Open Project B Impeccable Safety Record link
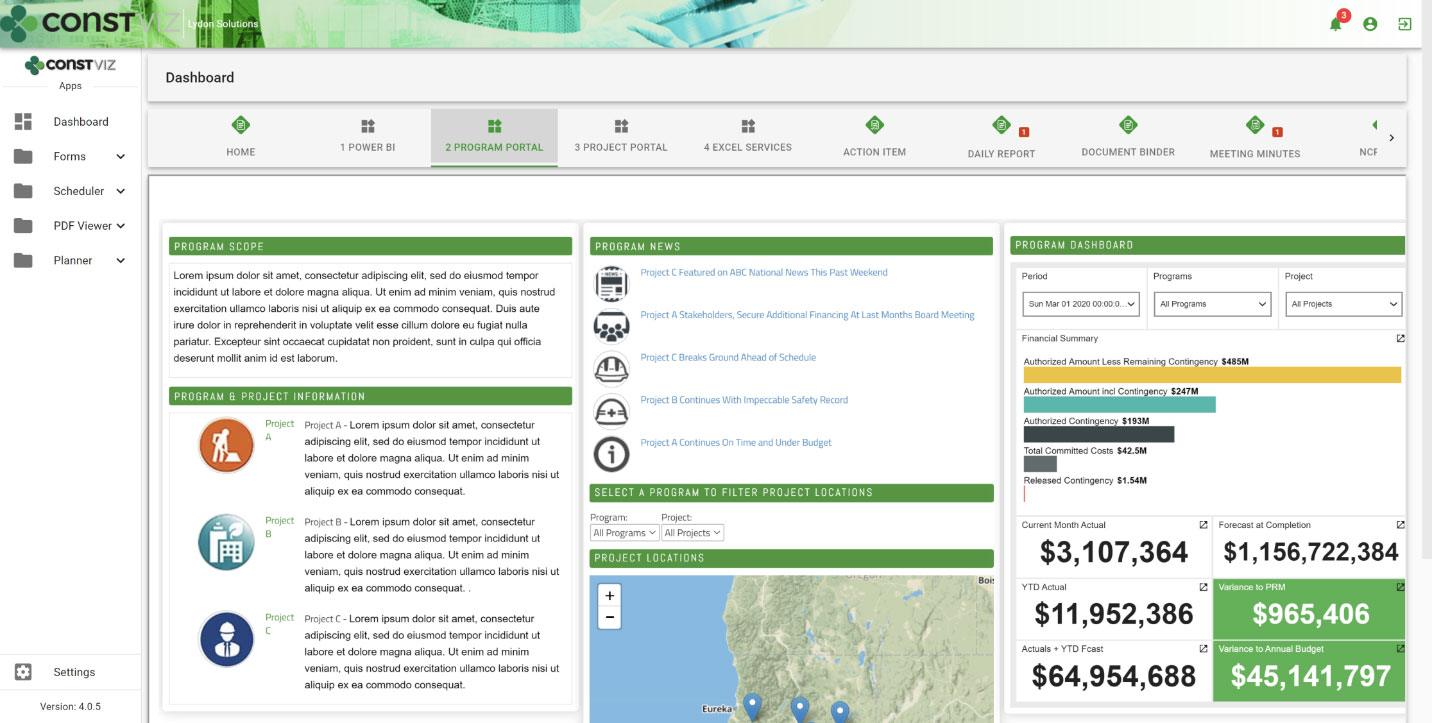Viewport: 1432px width, 723px height. click(744, 400)
